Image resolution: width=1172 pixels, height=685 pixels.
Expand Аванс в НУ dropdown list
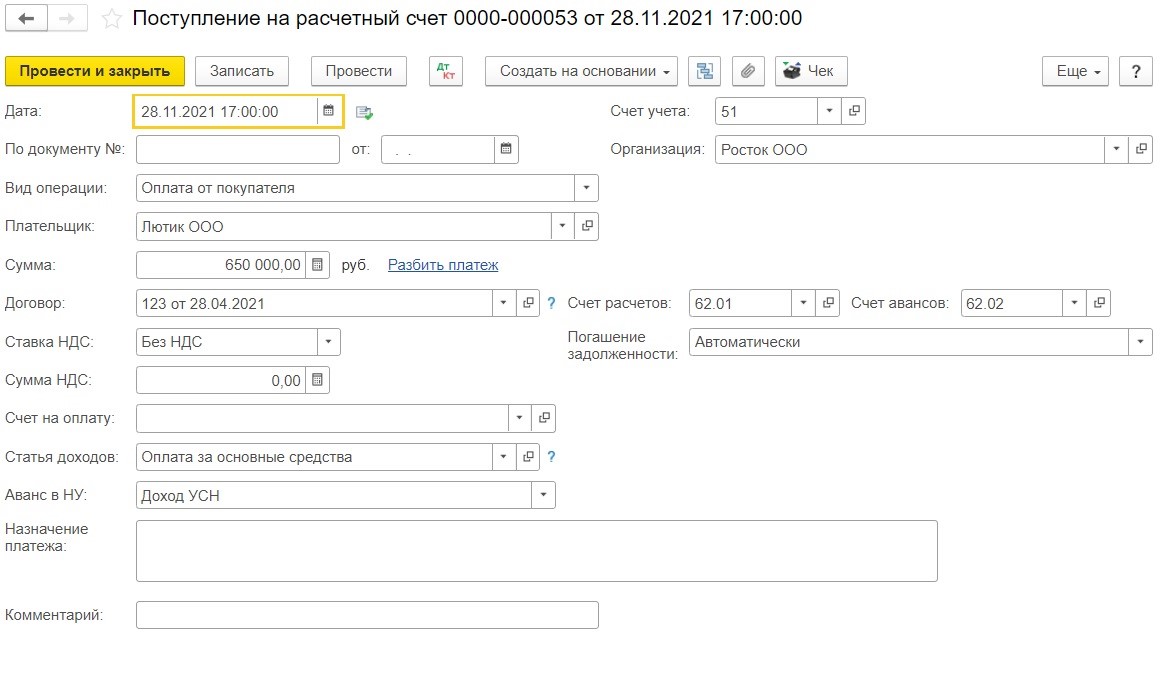(x=543, y=495)
